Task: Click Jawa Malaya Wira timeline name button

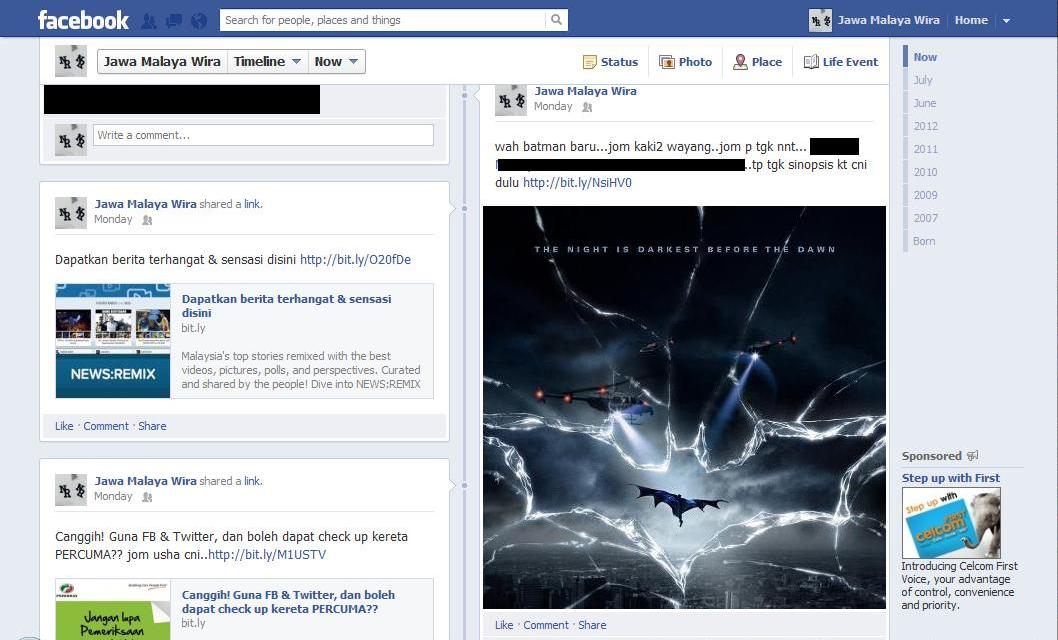Action: [x=162, y=61]
